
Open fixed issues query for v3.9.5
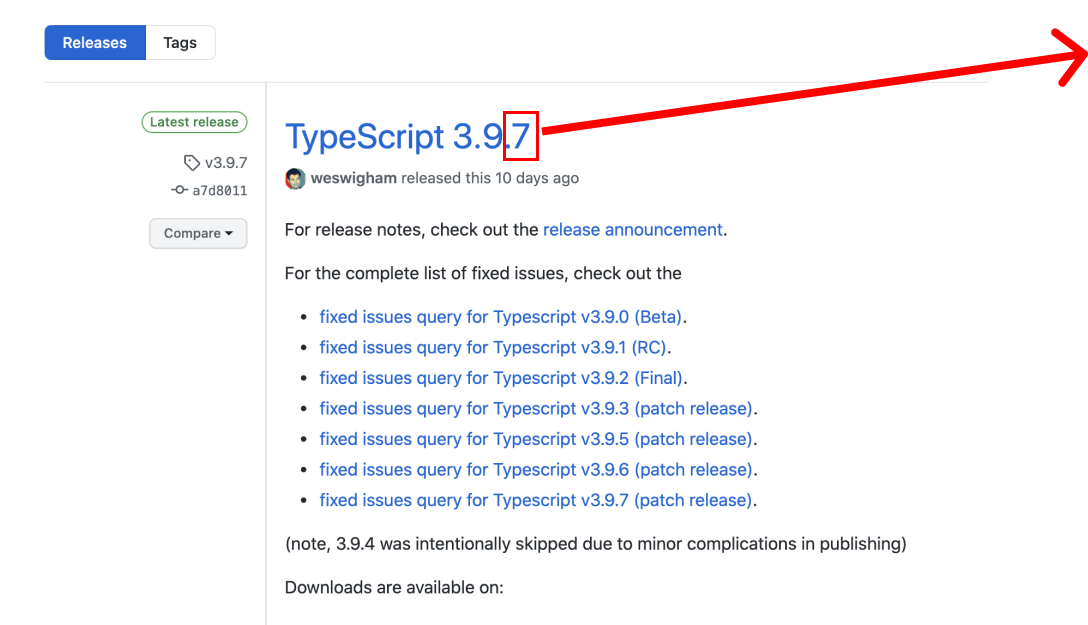pyautogui.click(x=536, y=439)
